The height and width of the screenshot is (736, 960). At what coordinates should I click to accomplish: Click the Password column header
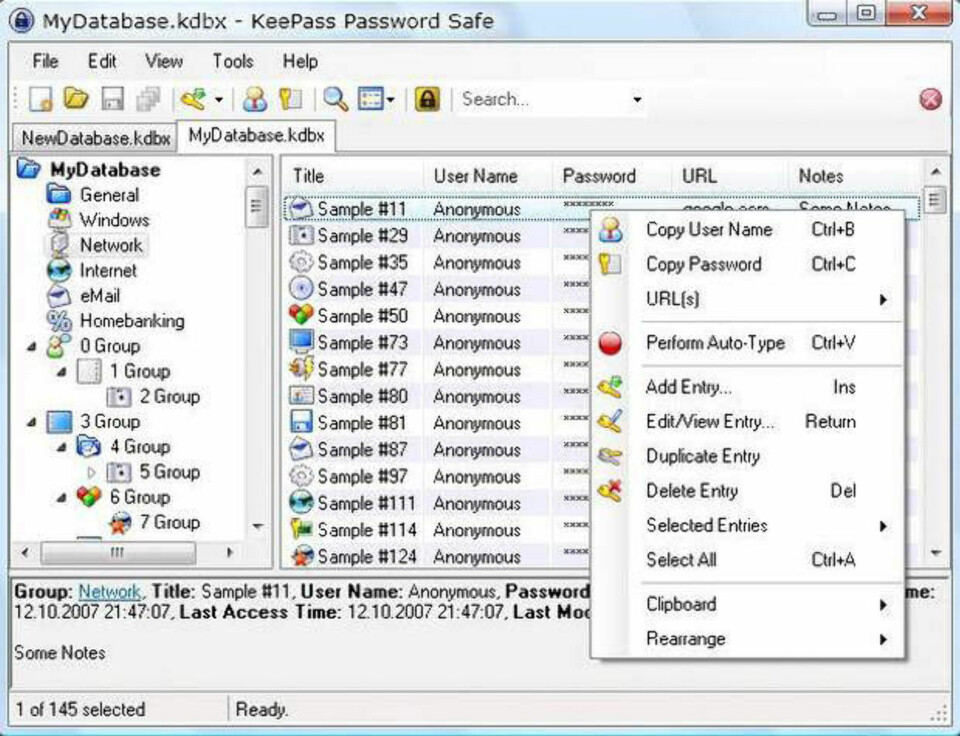[x=612, y=176]
